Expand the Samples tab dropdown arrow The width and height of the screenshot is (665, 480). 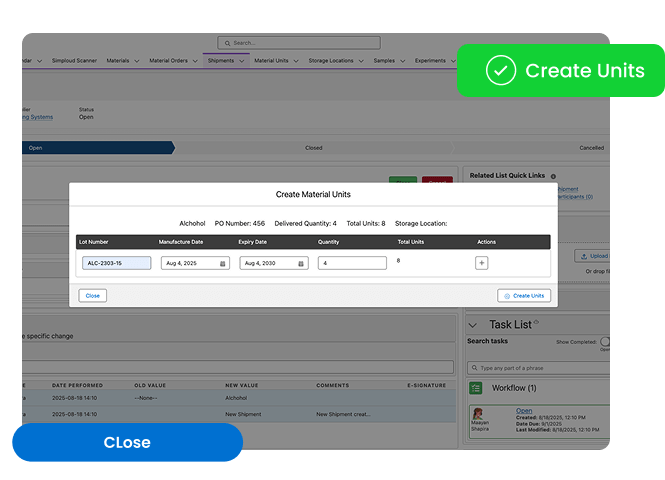402,61
